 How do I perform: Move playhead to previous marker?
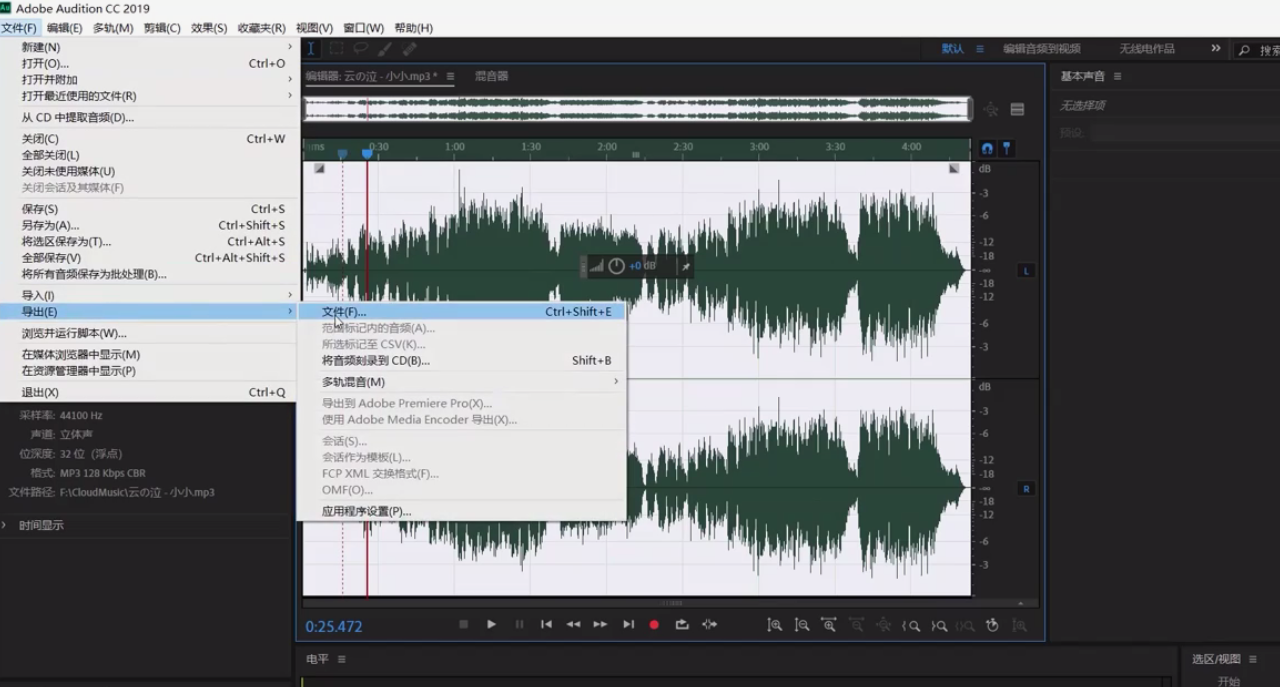tap(546, 624)
